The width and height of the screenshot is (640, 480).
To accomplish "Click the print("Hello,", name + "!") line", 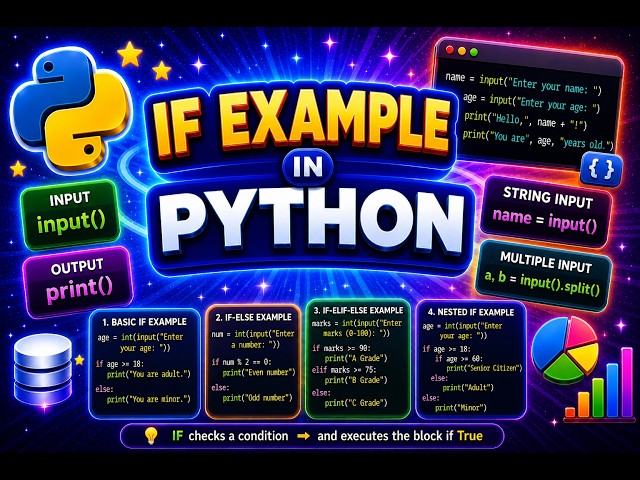I will (x=525, y=120).
